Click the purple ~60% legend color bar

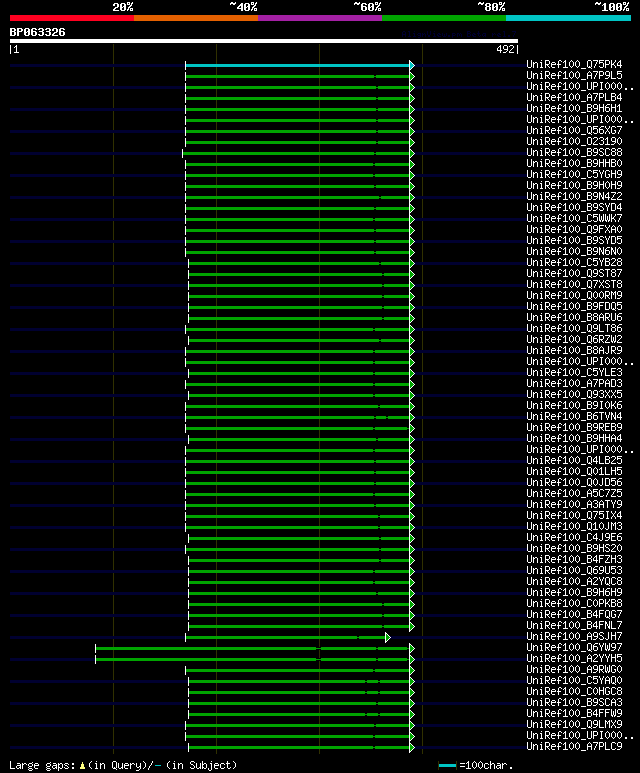coord(320,18)
